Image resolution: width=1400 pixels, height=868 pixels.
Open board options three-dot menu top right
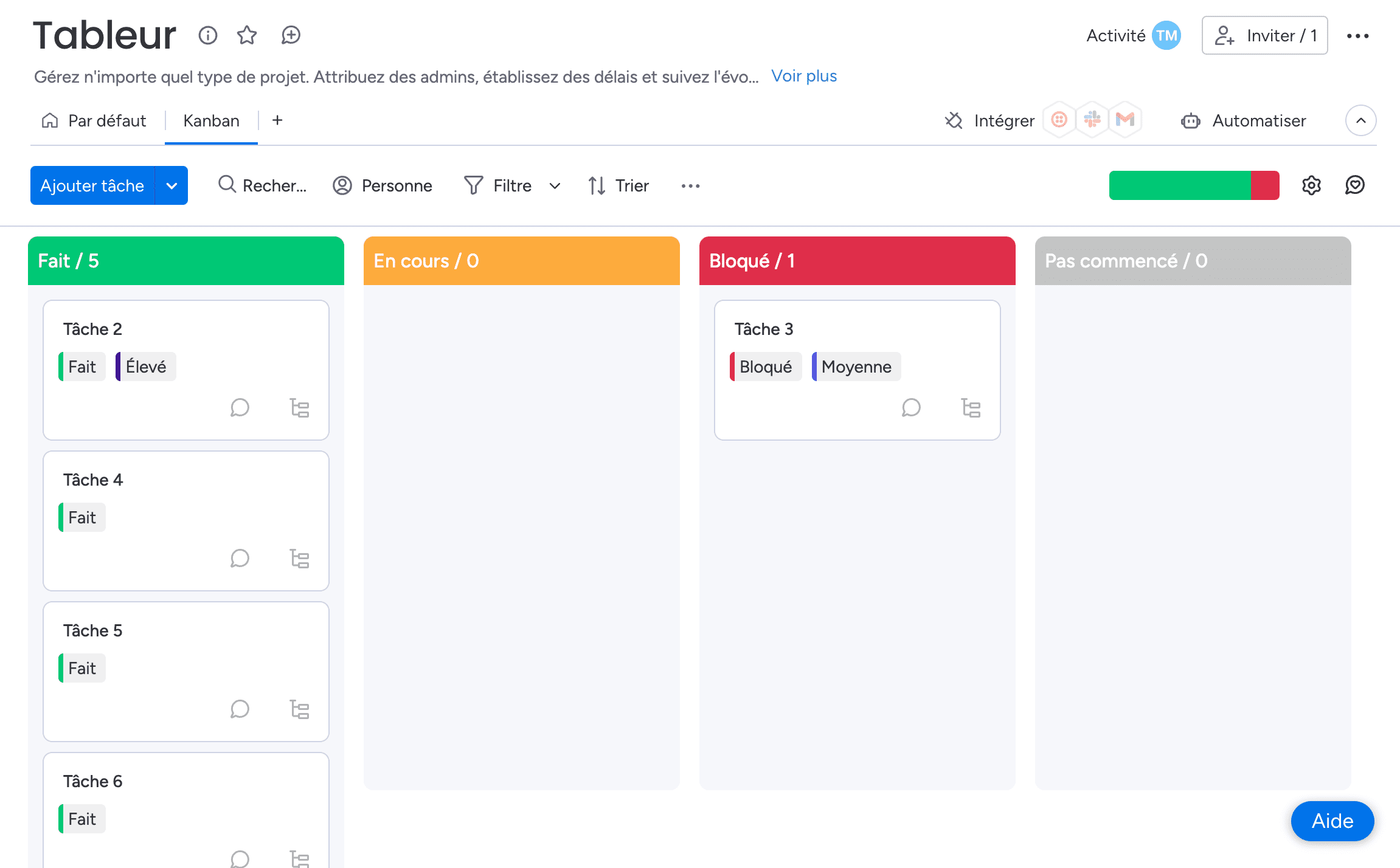click(x=1357, y=36)
